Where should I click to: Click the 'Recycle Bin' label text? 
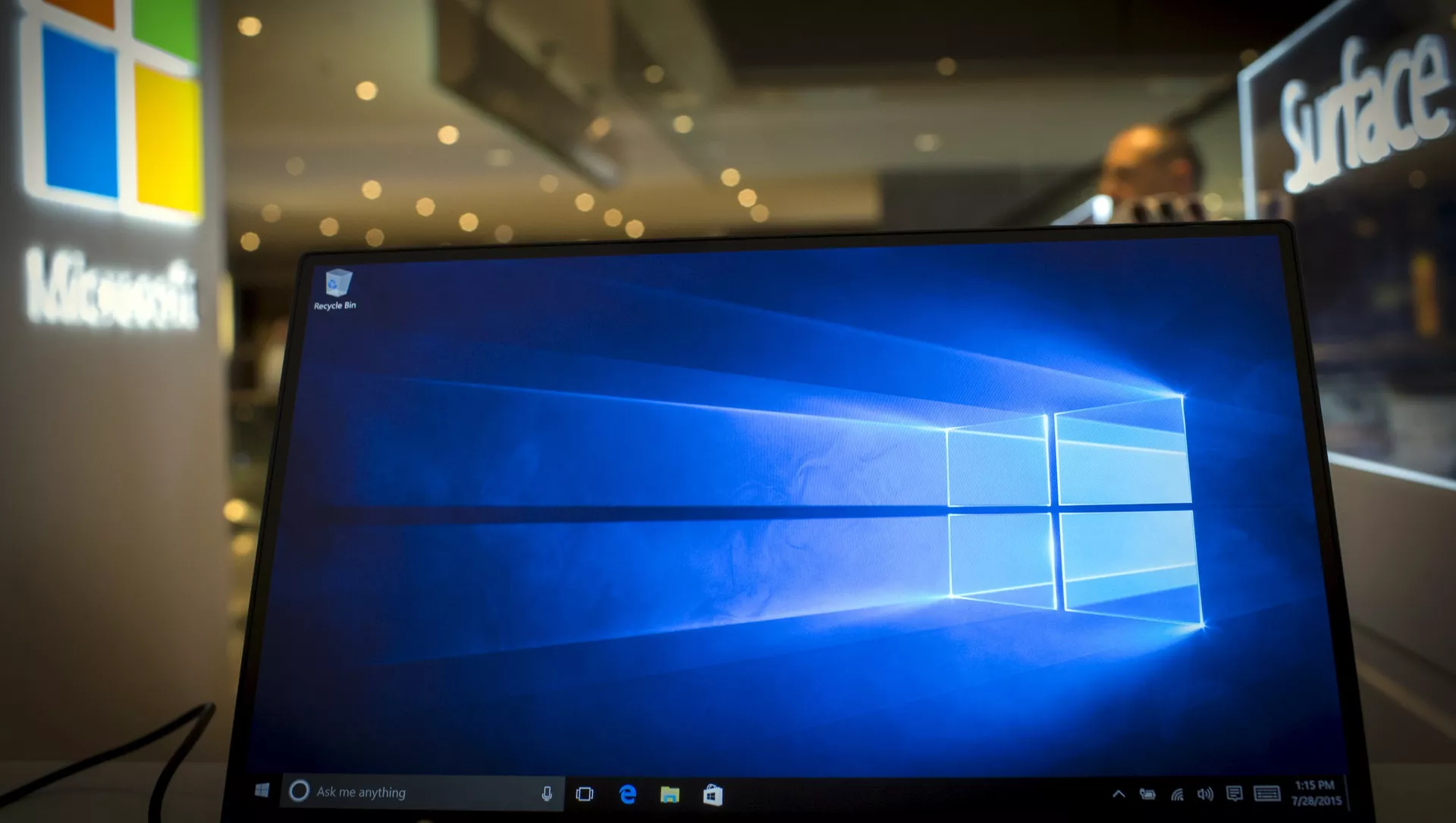[334, 306]
